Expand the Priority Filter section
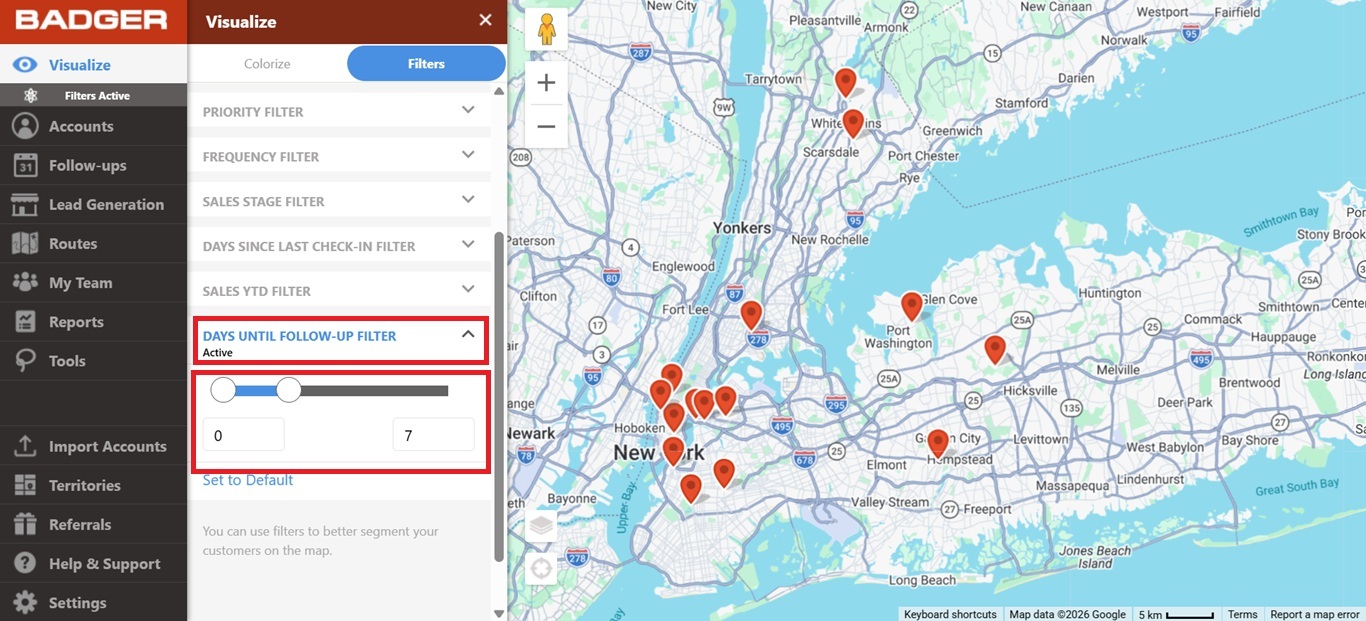Viewport: 1366px width, 621px height. click(x=339, y=111)
